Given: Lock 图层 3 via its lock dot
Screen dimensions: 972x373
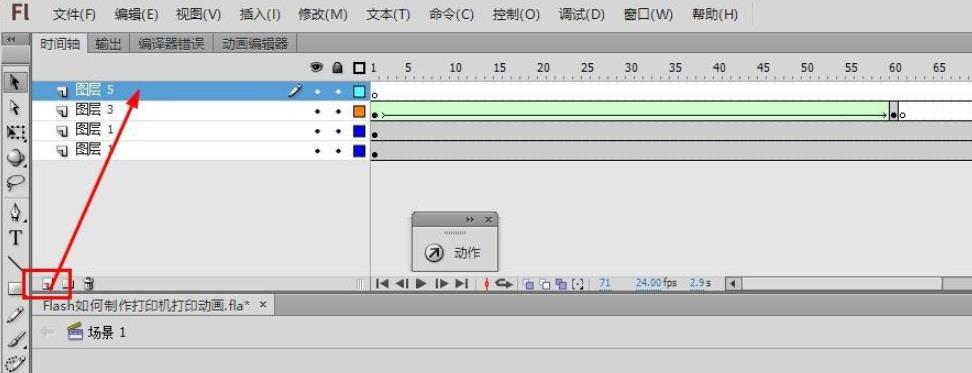Looking at the screenshot, I should tap(338, 112).
